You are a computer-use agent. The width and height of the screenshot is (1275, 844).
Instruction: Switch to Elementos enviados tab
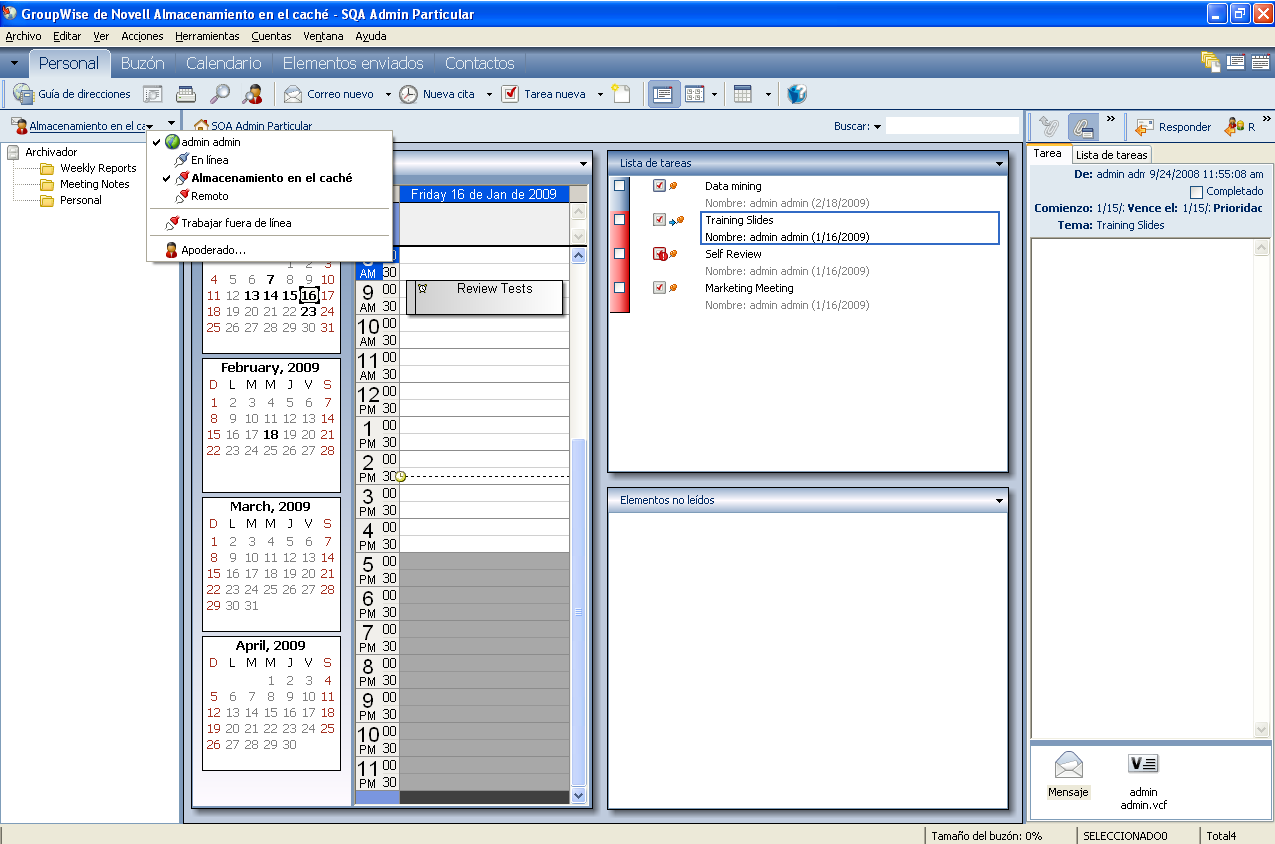(353, 63)
